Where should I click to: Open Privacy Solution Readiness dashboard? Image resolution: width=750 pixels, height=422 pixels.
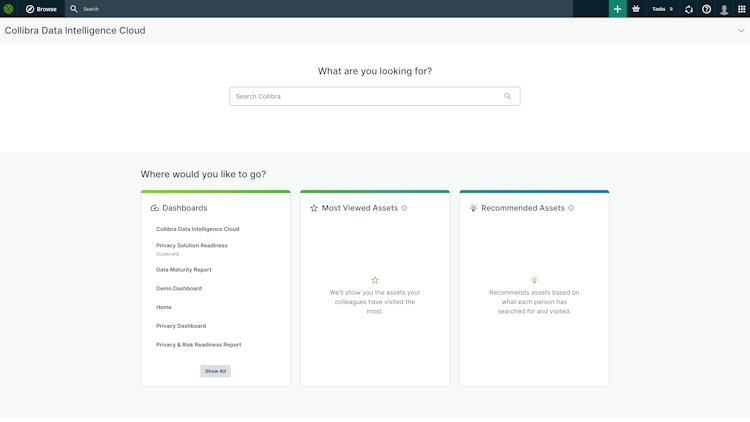point(192,245)
